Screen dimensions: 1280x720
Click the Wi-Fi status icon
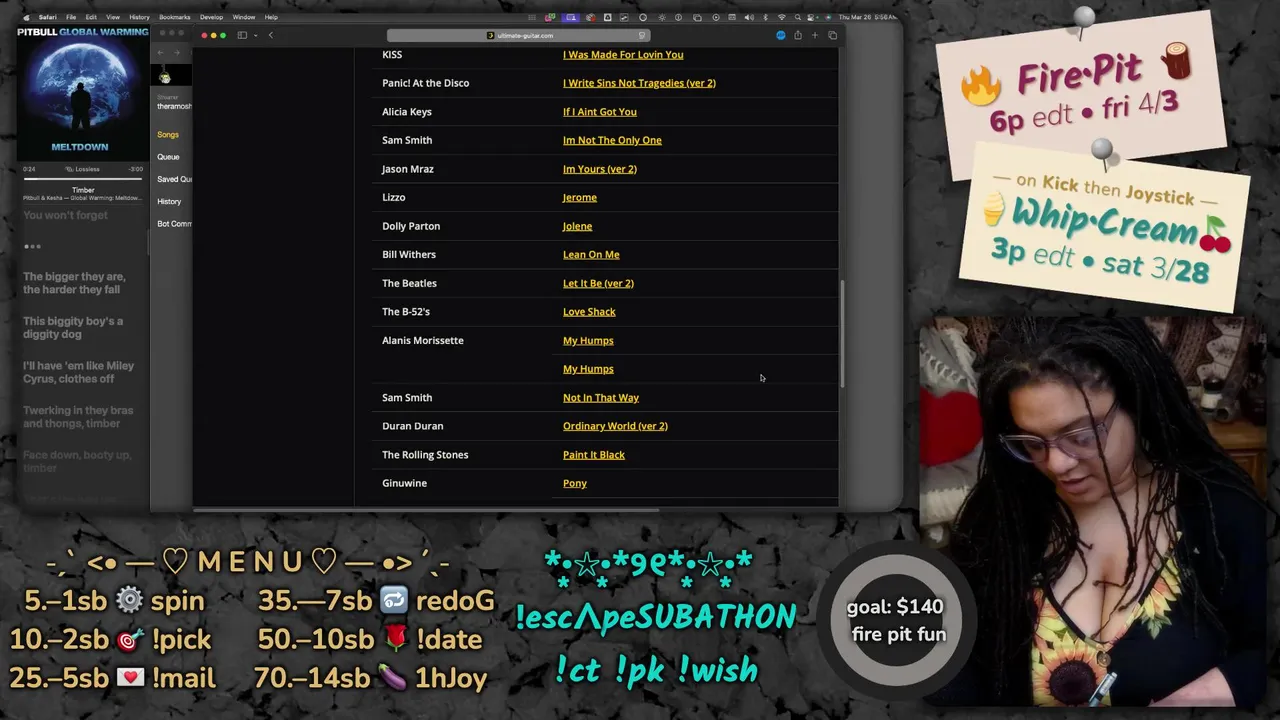782,17
